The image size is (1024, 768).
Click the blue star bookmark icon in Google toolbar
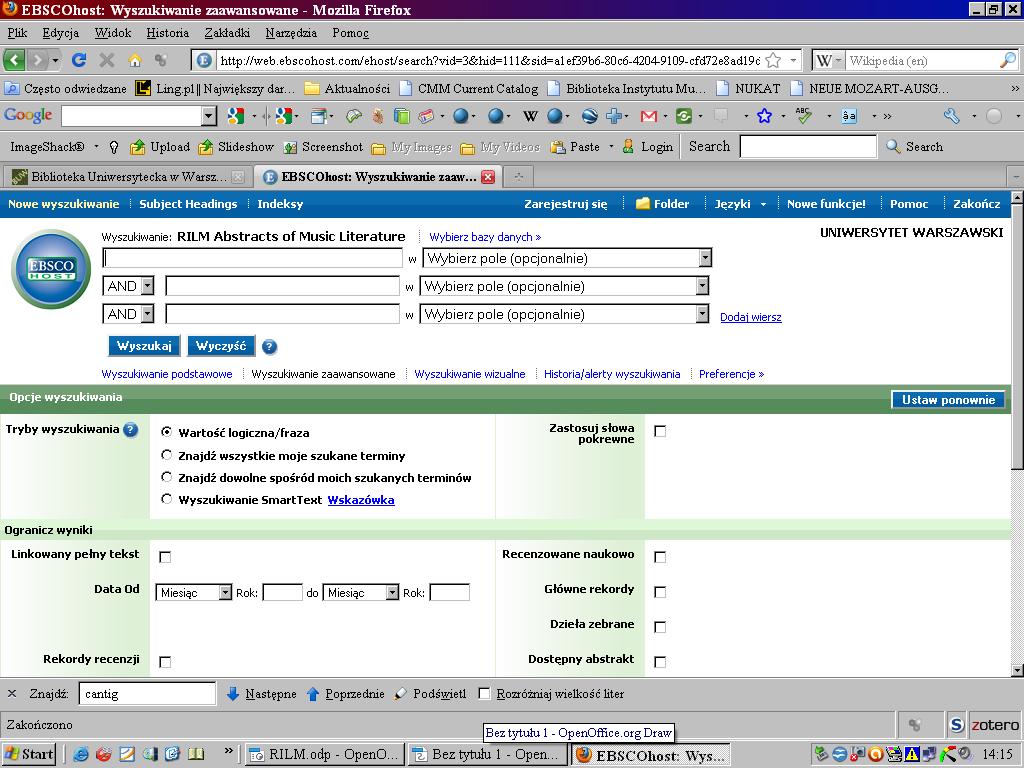click(764, 116)
